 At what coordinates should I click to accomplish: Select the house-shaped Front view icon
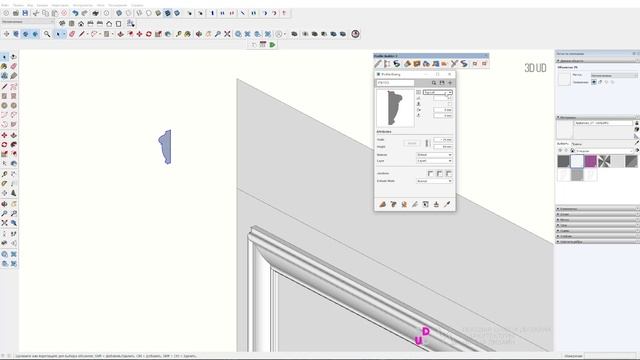click(81, 24)
